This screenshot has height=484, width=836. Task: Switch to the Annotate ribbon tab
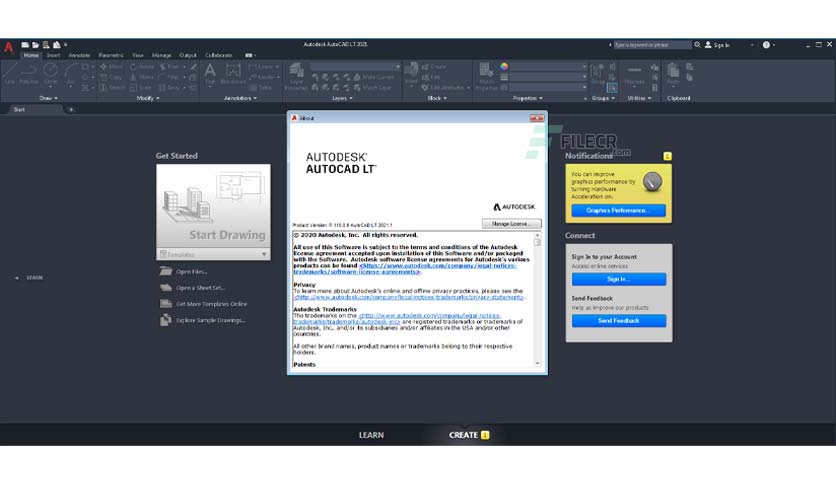(79, 55)
